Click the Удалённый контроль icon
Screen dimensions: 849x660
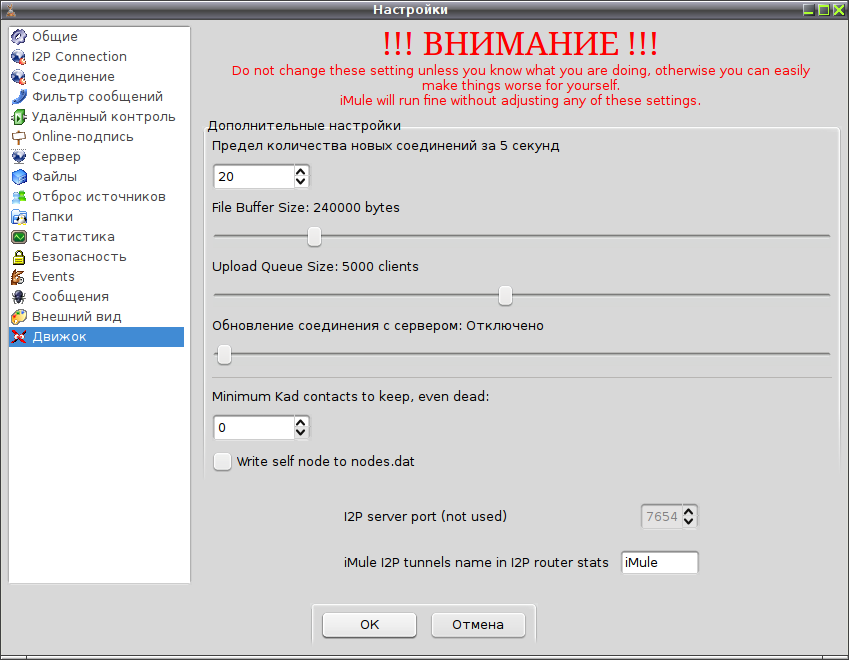click(18, 116)
